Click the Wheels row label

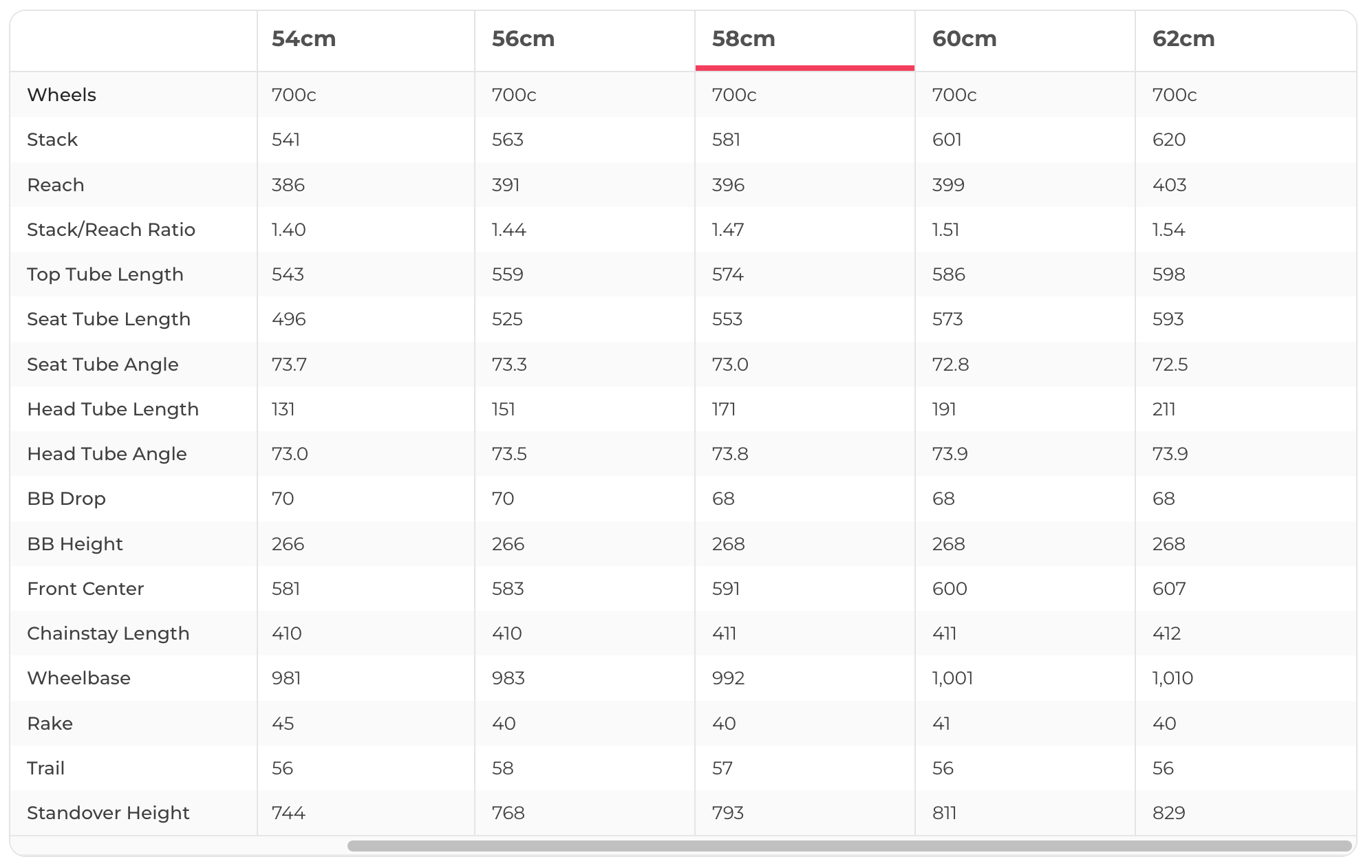[61, 95]
